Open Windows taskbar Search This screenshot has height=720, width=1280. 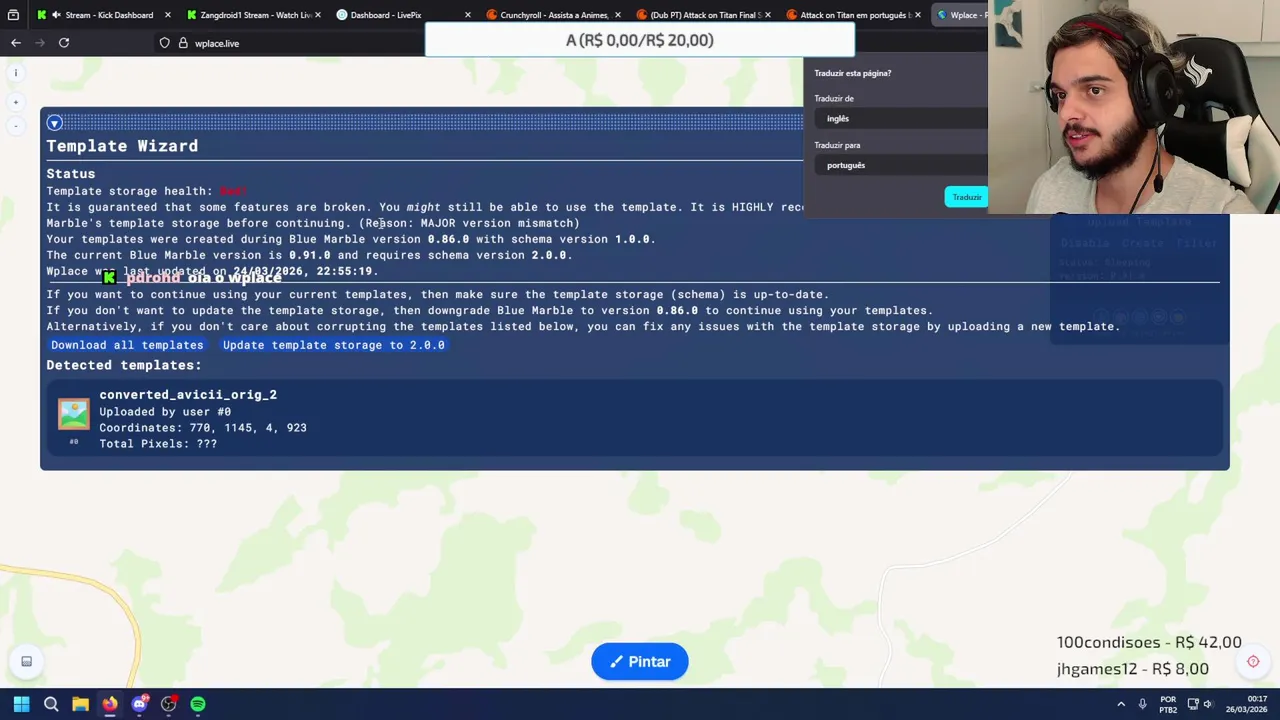pos(51,704)
